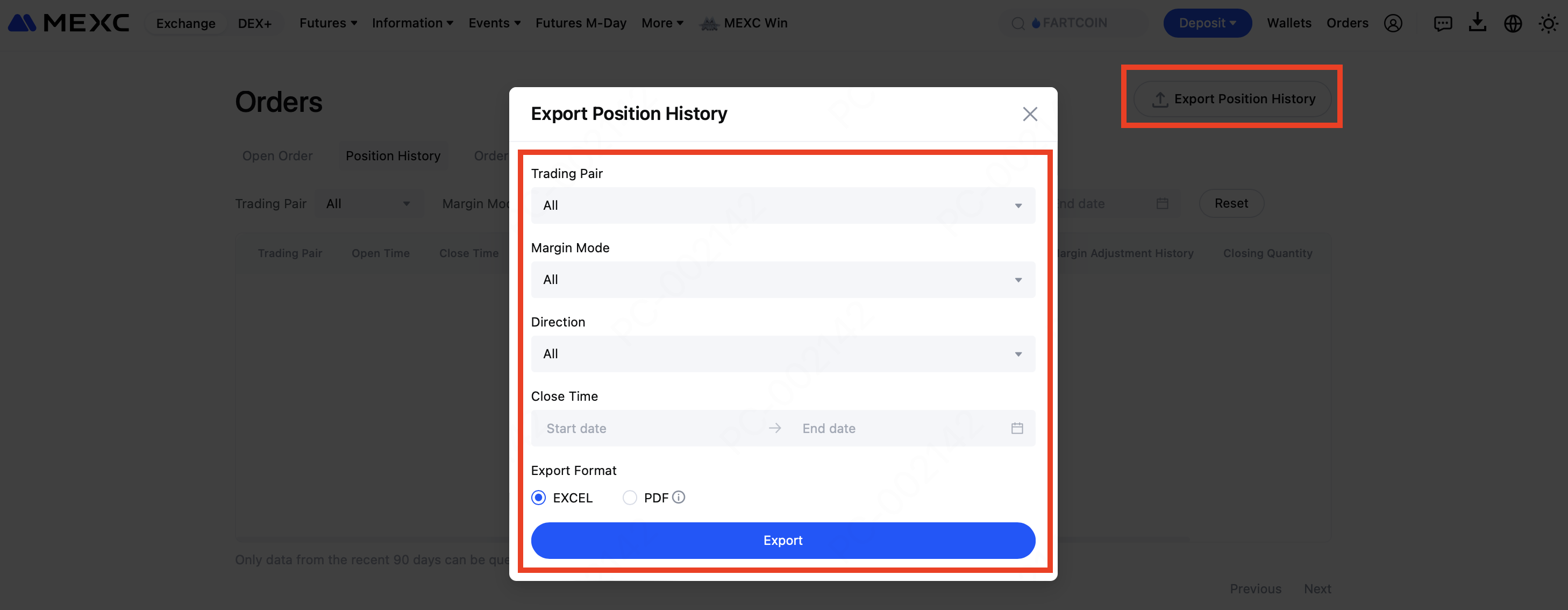Click the PDF format info icon
Image resolution: width=1568 pixels, height=610 pixels.
[x=679, y=498]
